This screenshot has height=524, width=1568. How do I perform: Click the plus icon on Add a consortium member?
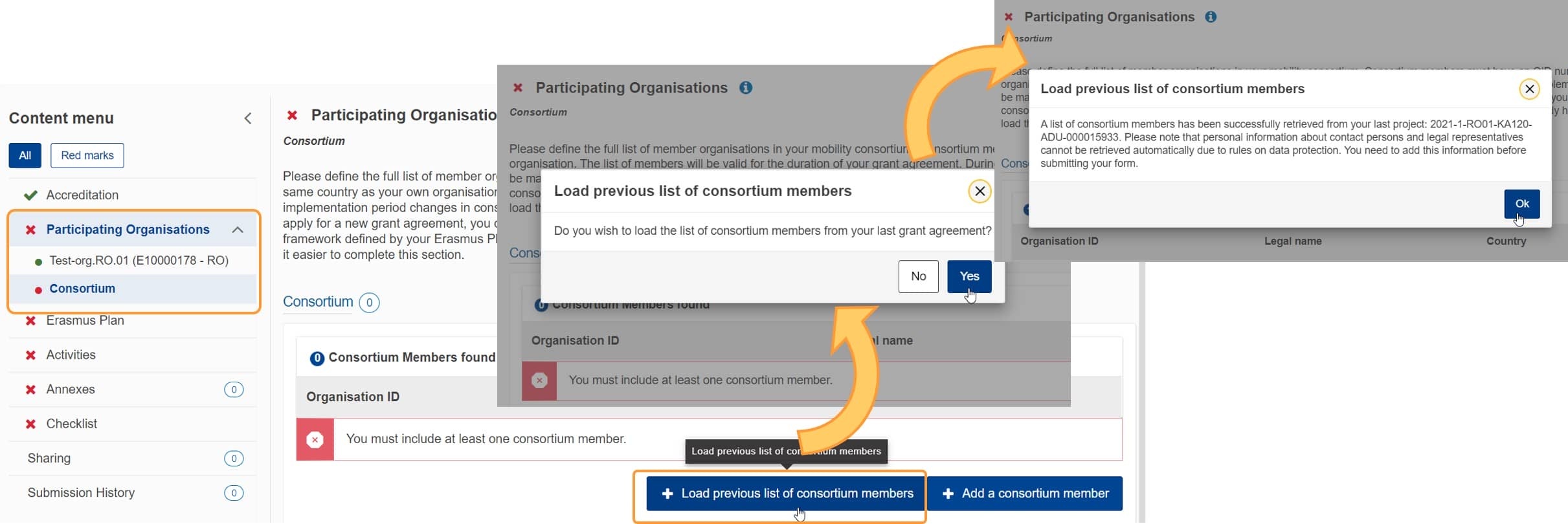[948, 494]
